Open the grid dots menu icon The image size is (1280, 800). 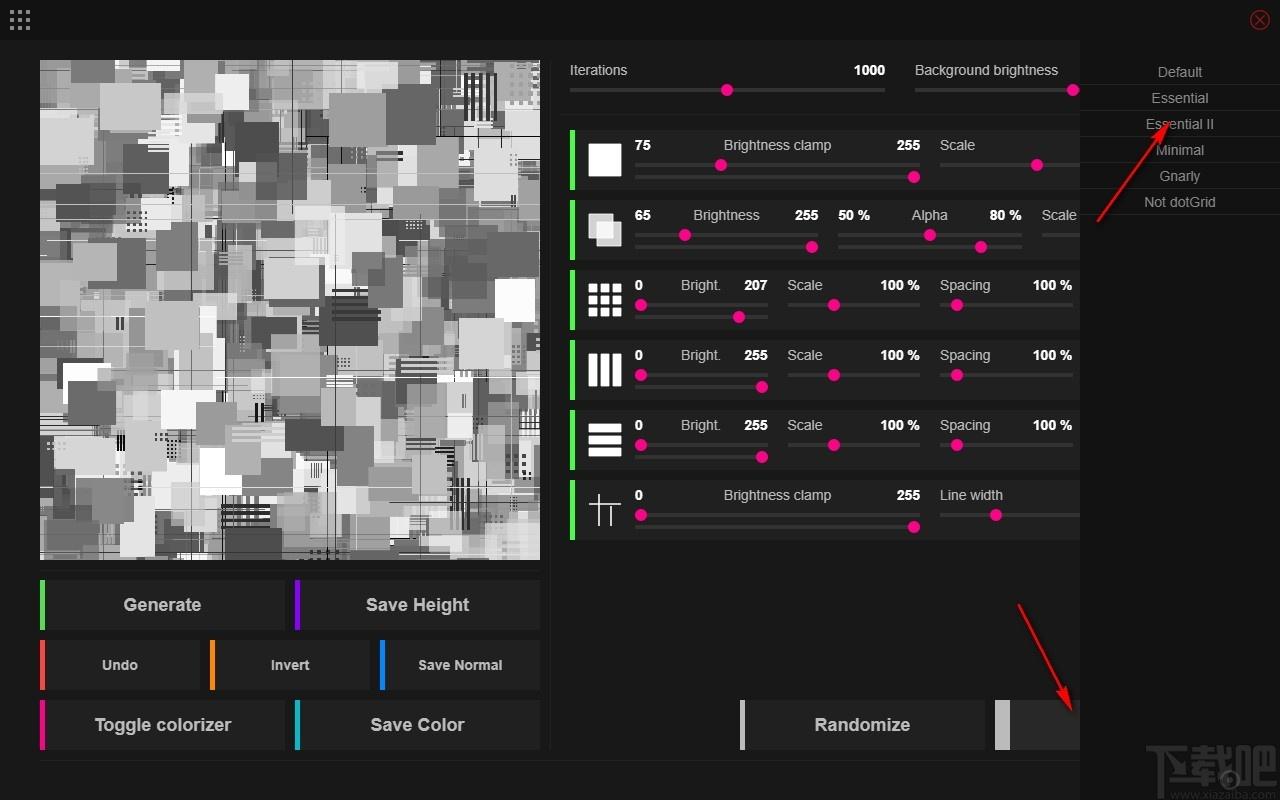coord(19,19)
